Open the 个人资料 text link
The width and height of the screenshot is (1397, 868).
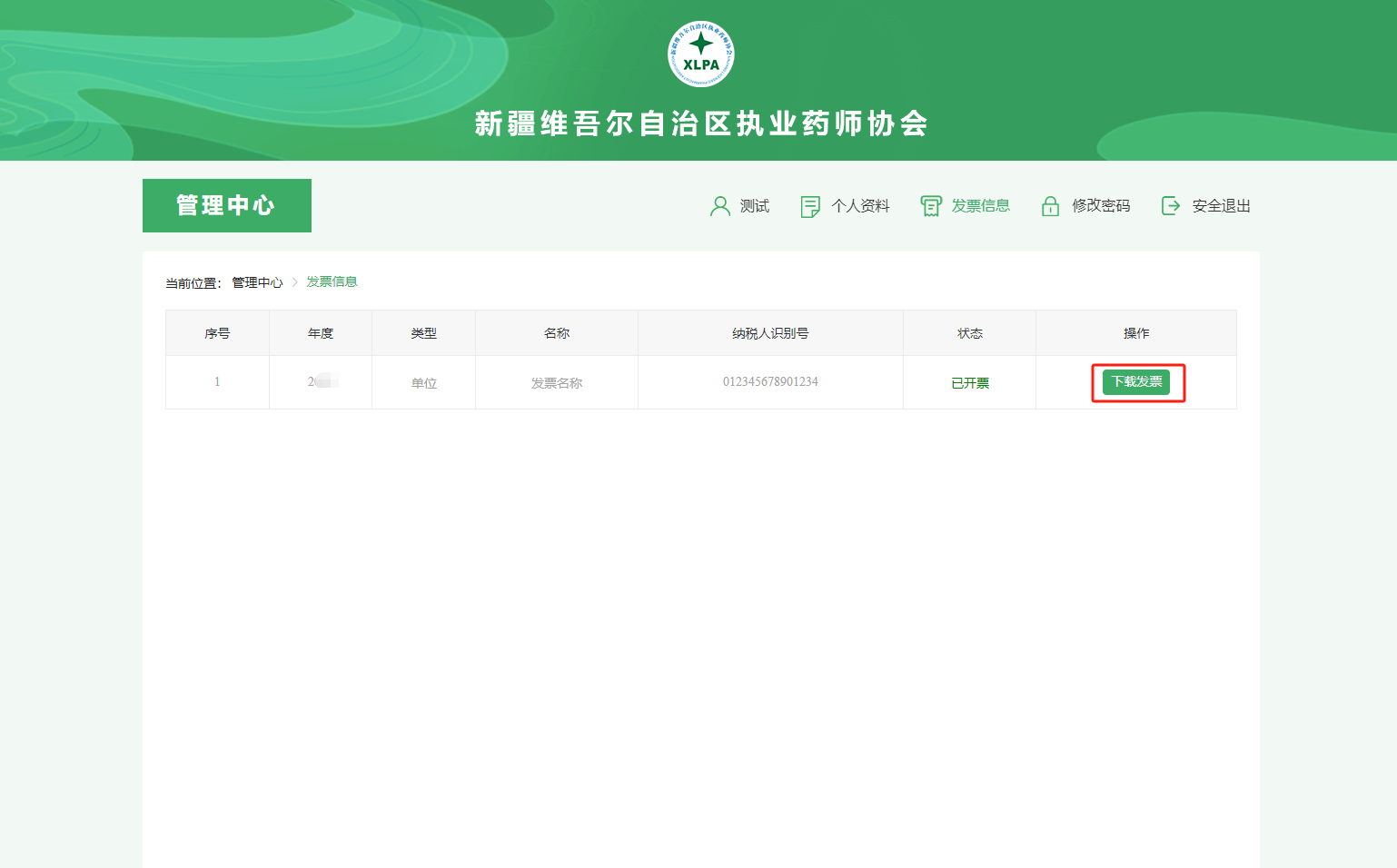tap(860, 206)
